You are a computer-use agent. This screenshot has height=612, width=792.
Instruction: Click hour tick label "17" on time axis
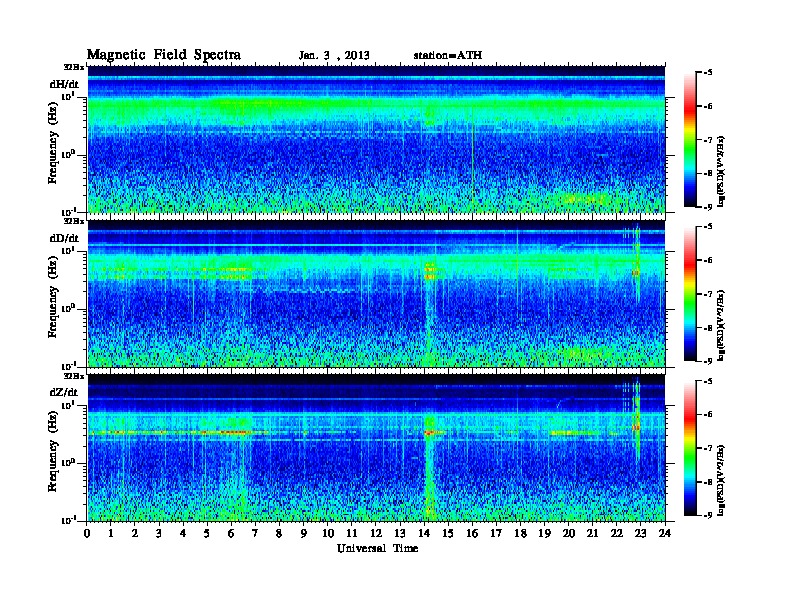496,533
